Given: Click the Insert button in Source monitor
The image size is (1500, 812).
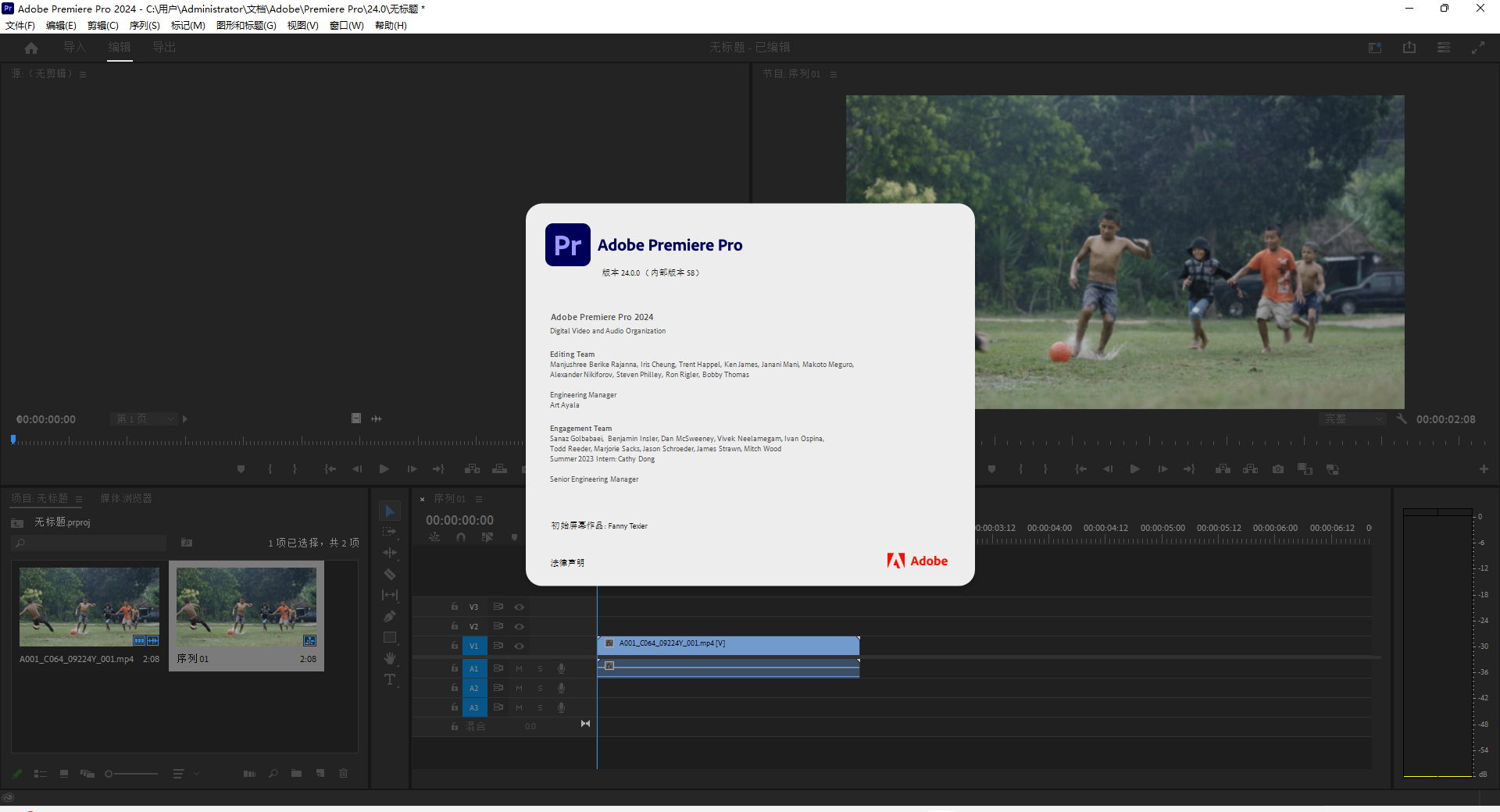Looking at the screenshot, I should (473, 469).
